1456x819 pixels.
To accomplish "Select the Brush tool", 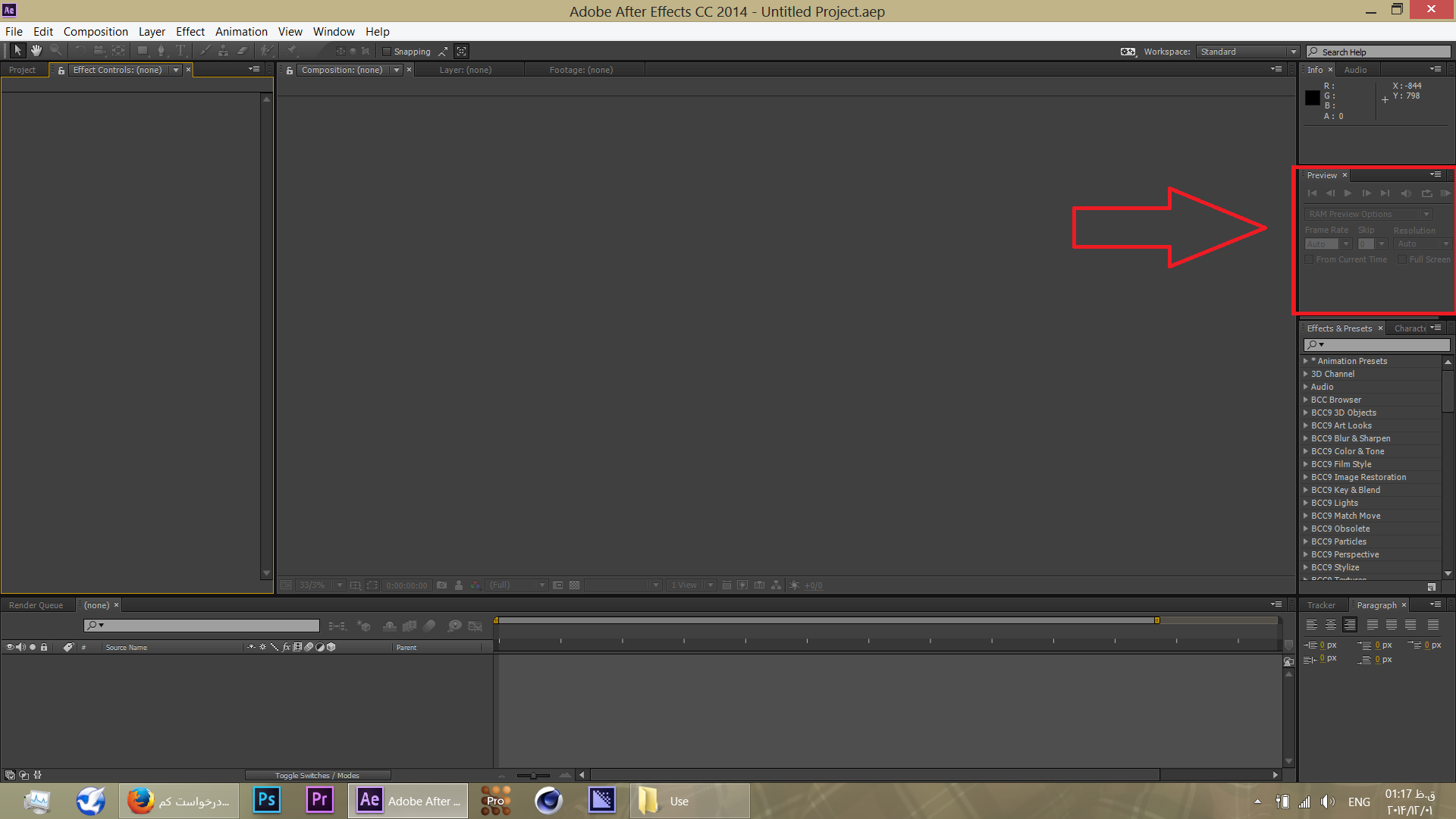I will click(205, 51).
